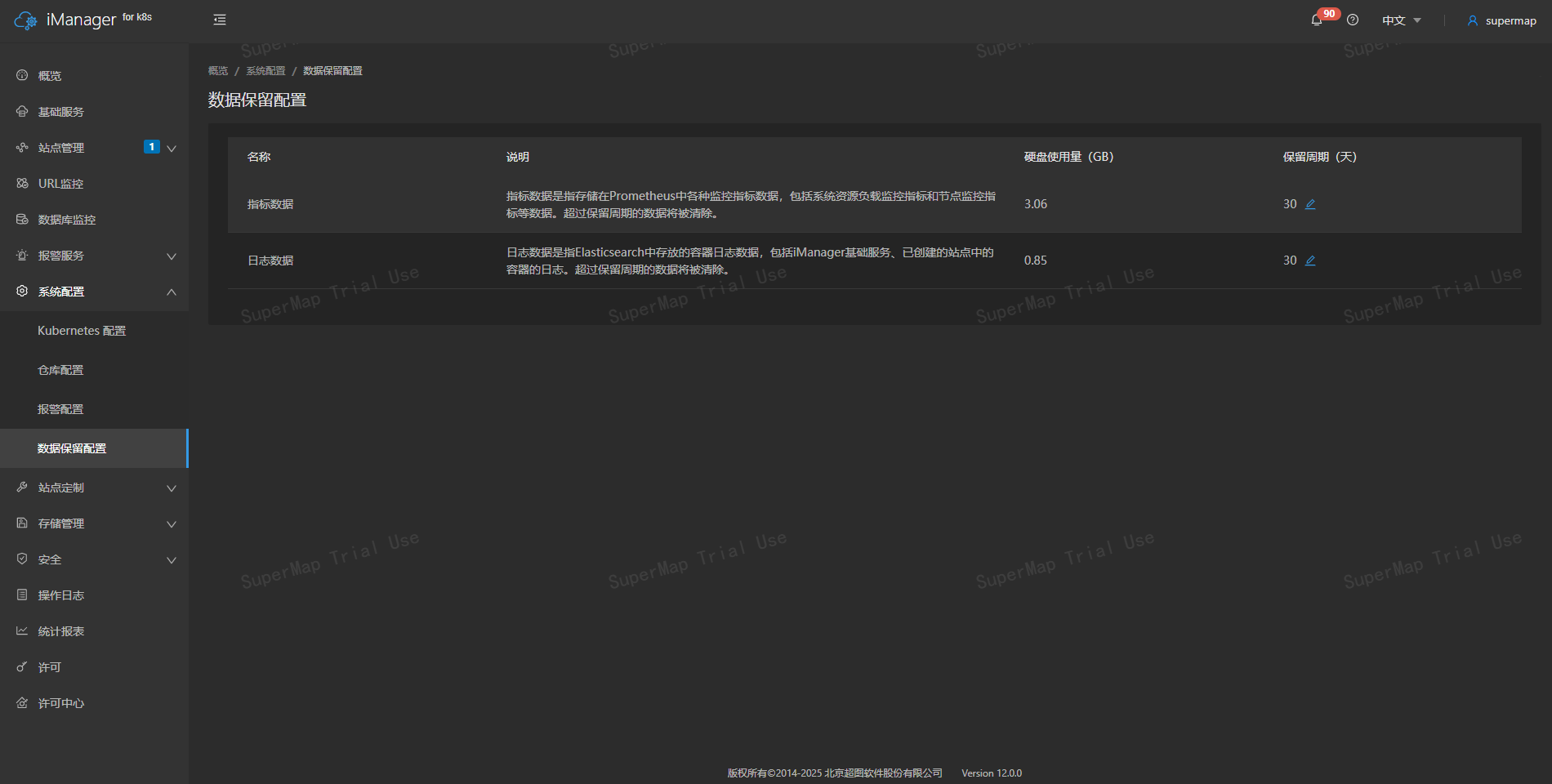Open the supermap user account menu
The image size is (1552, 784).
pyautogui.click(x=1501, y=20)
